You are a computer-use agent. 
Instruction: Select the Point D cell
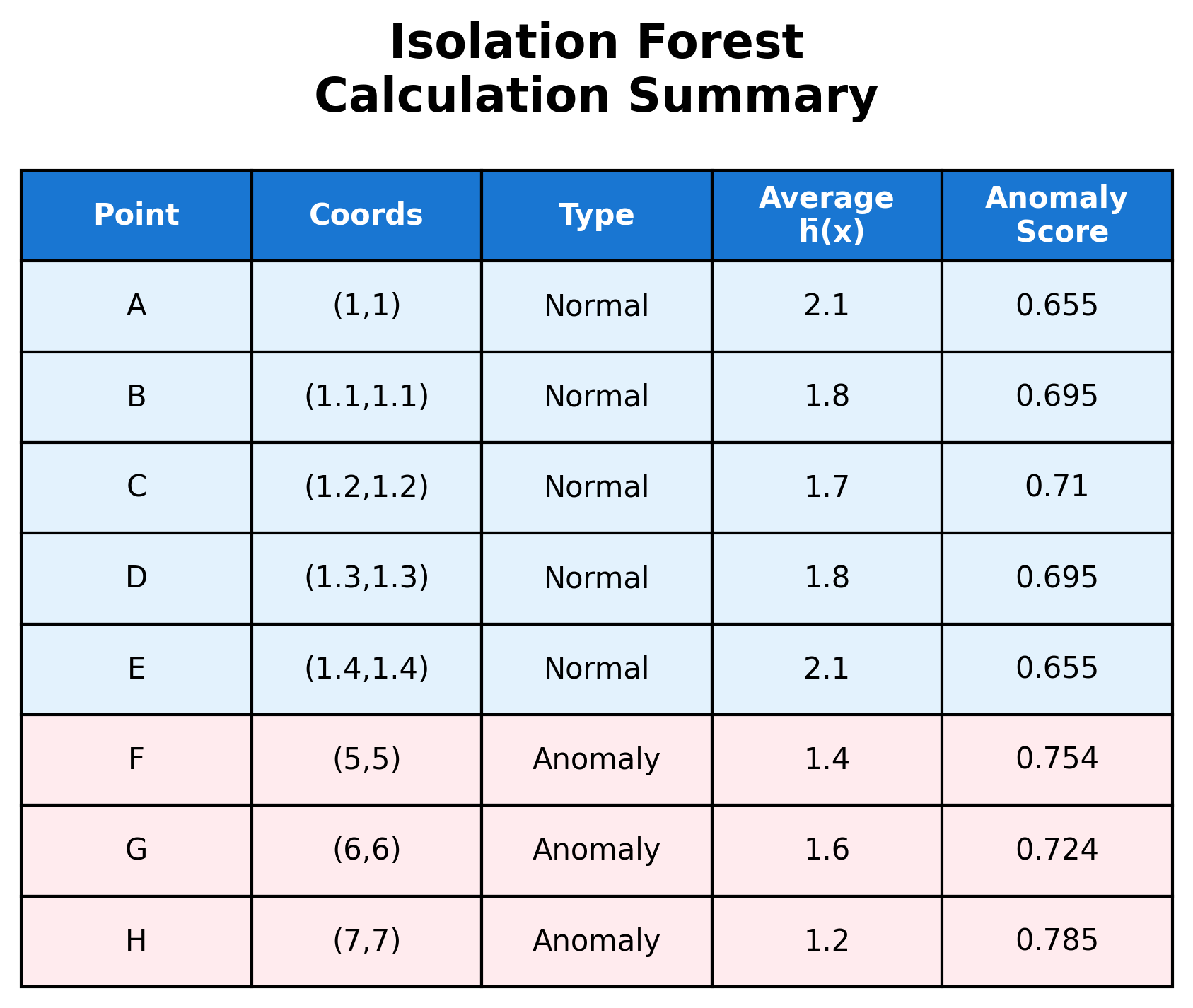point(136,578)
